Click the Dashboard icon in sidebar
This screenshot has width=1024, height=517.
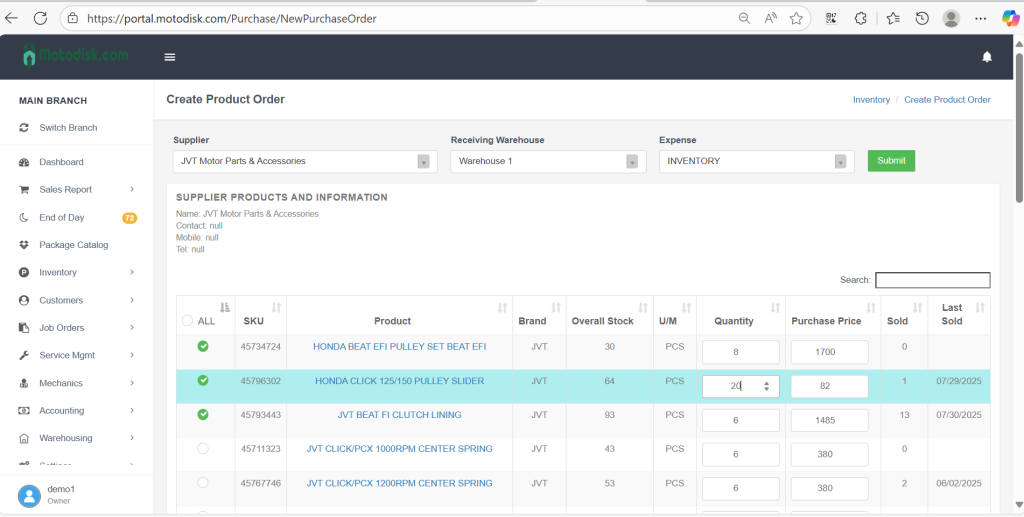24,162
